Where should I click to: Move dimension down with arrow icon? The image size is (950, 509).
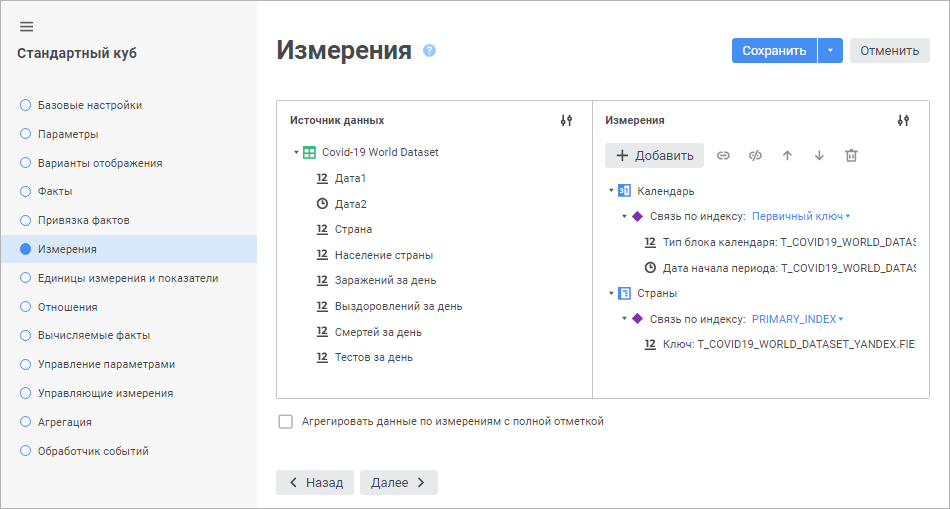(819, 155)
